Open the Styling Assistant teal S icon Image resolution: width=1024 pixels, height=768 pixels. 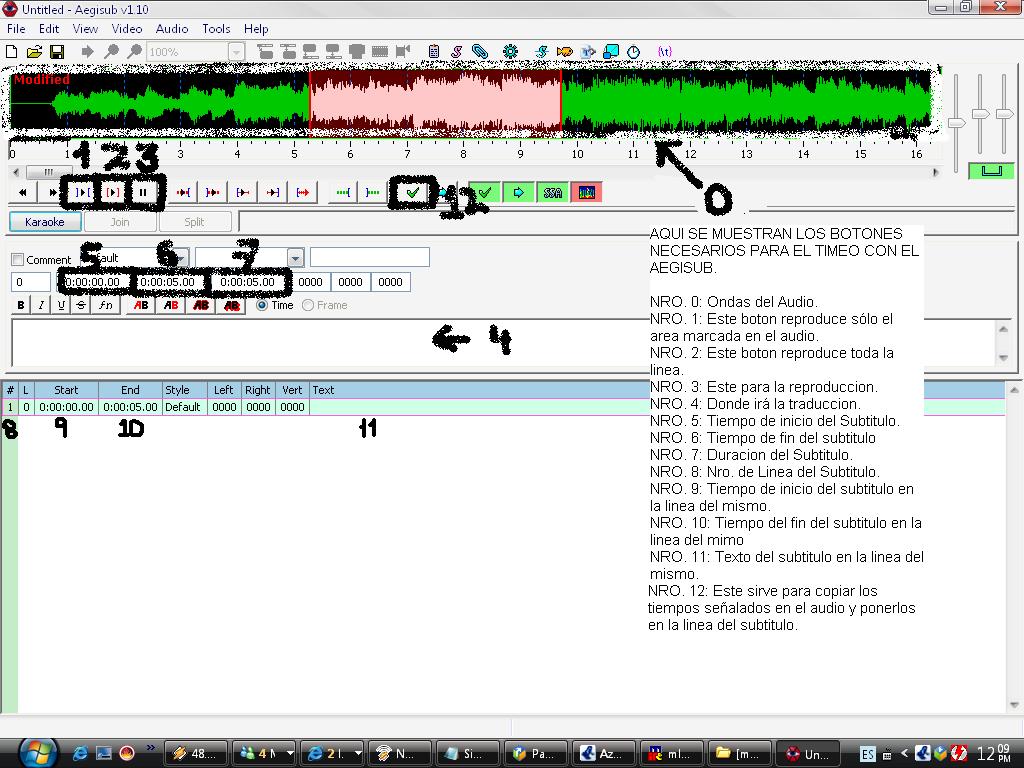coord(541,52)
